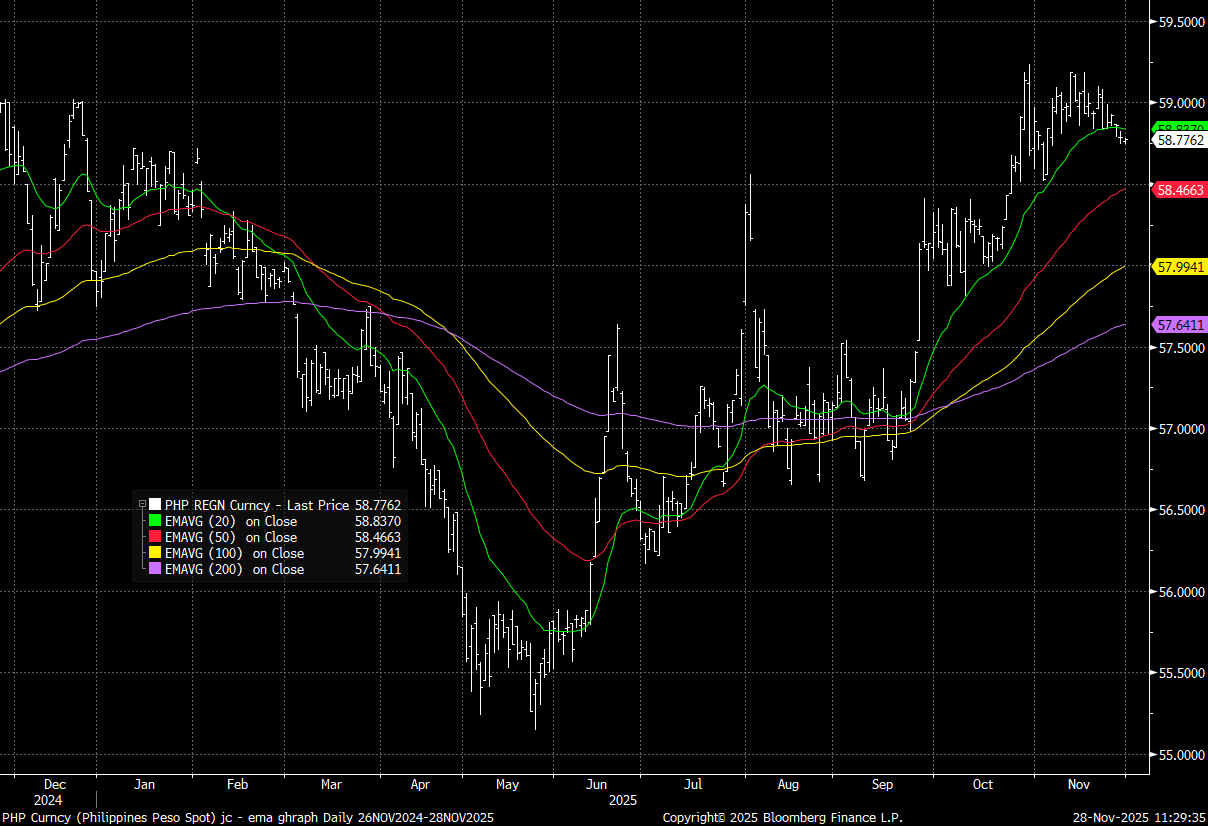Click the yellow 57.9941 axis price tag
The width and height of the screenshot is (1208, 826).
pos(1179,266)
